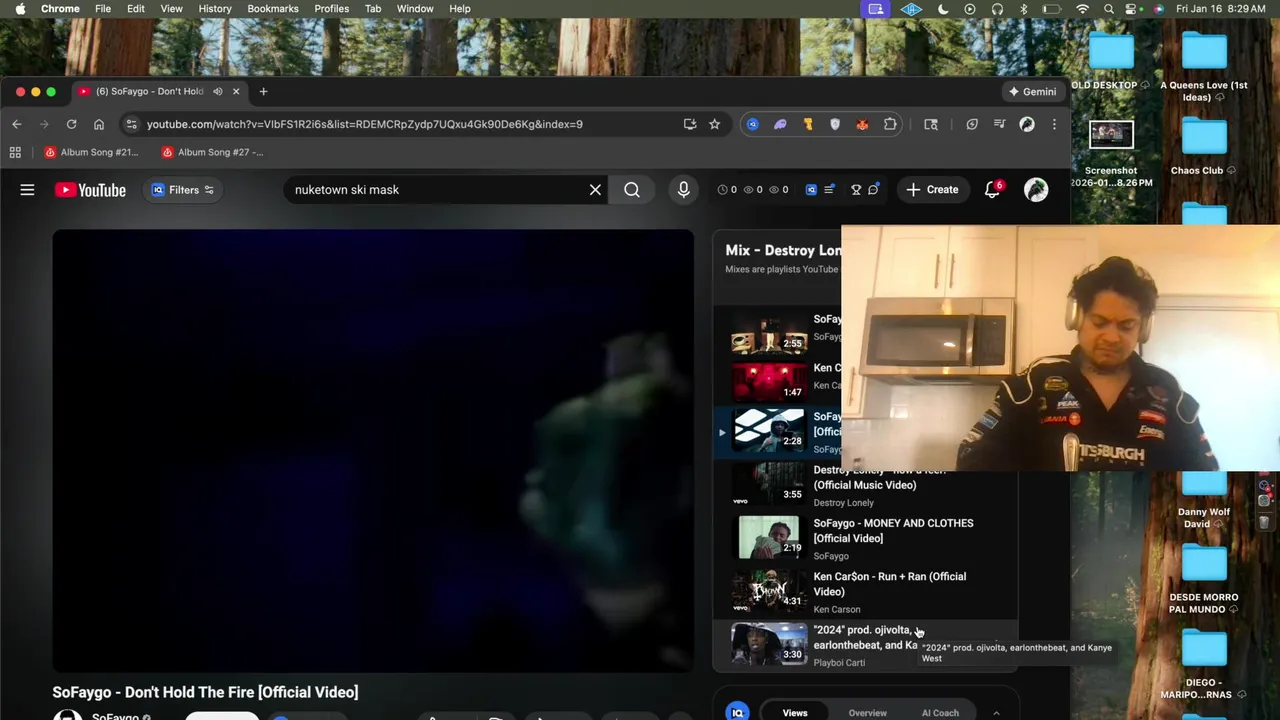Toggle Do Not Disturb moon icon
The width and height of the screenshot is (1280, 720).
[x=943, y=9]
